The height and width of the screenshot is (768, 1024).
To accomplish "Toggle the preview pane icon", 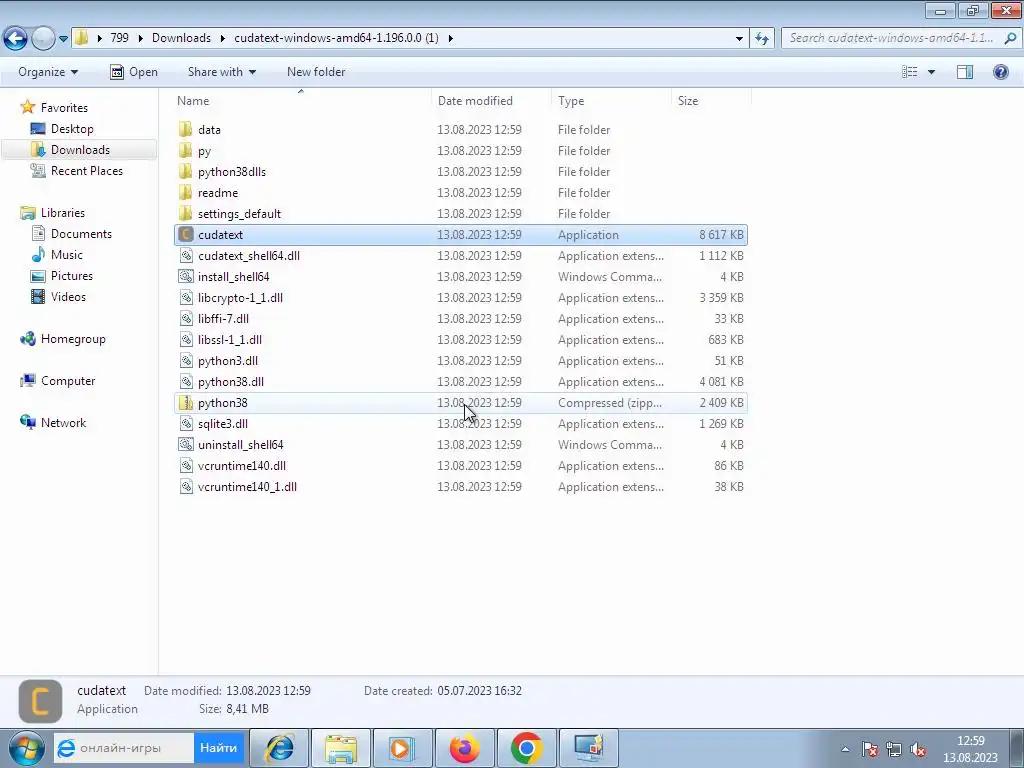I will (x=965, y=72).
